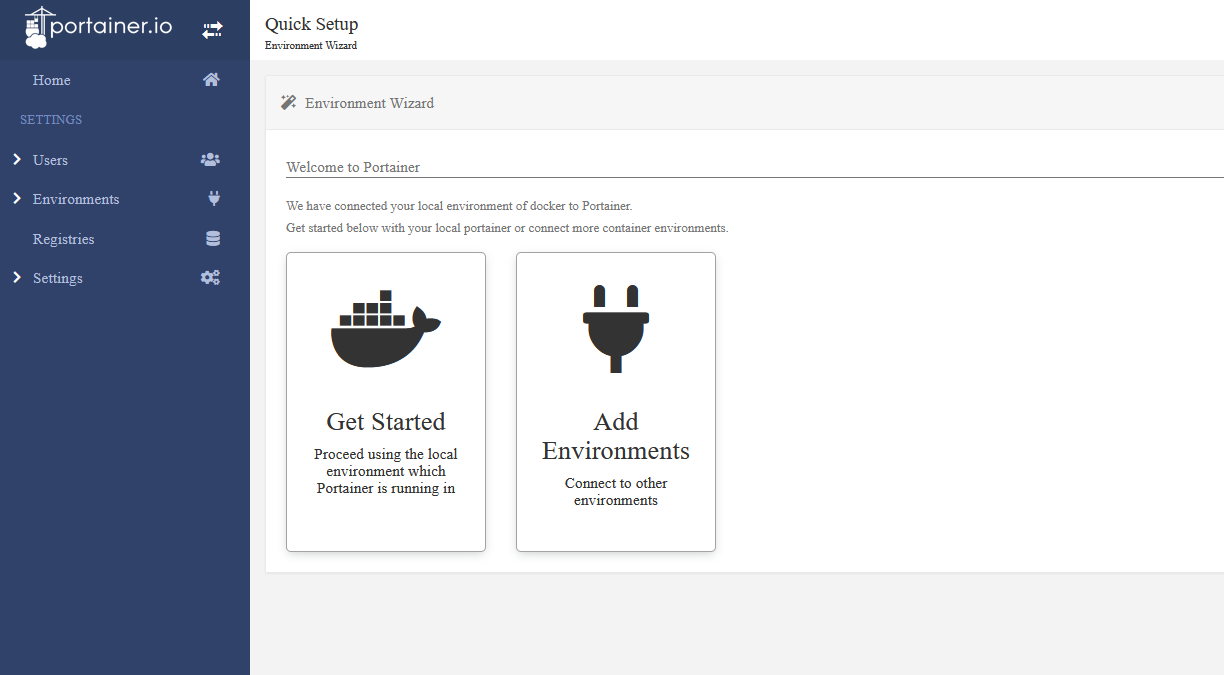This screenshot has height=675, width=1224.
Task: Click the Add Environments heading
Action: point(616,436)
